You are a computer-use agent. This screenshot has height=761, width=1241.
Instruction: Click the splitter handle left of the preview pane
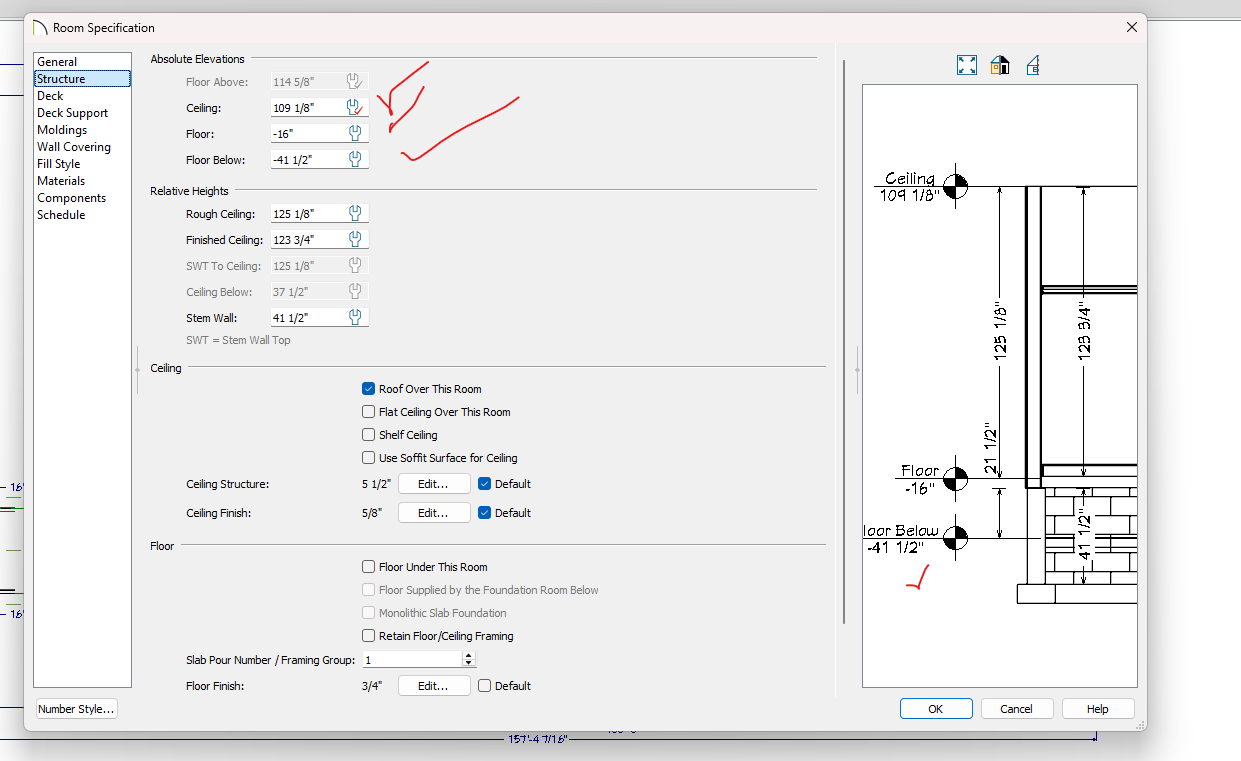[x=857, y=369]
